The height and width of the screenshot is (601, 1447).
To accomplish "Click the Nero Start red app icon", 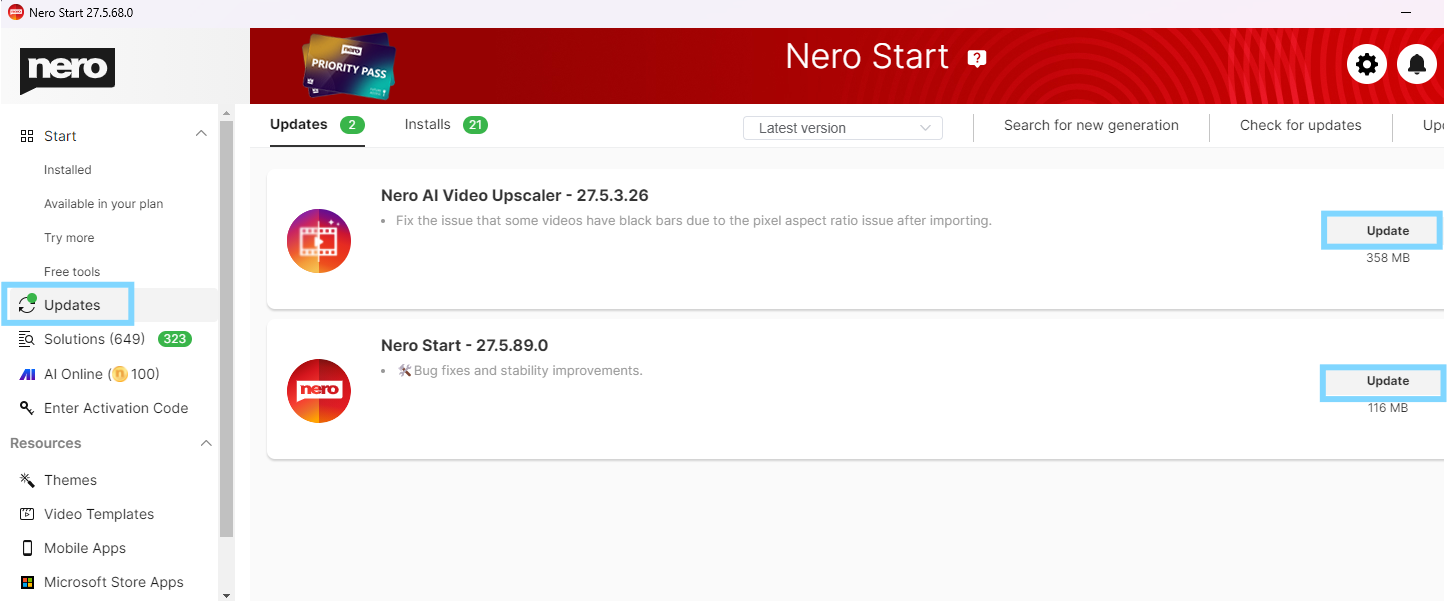I will click(x=319, y=391).
